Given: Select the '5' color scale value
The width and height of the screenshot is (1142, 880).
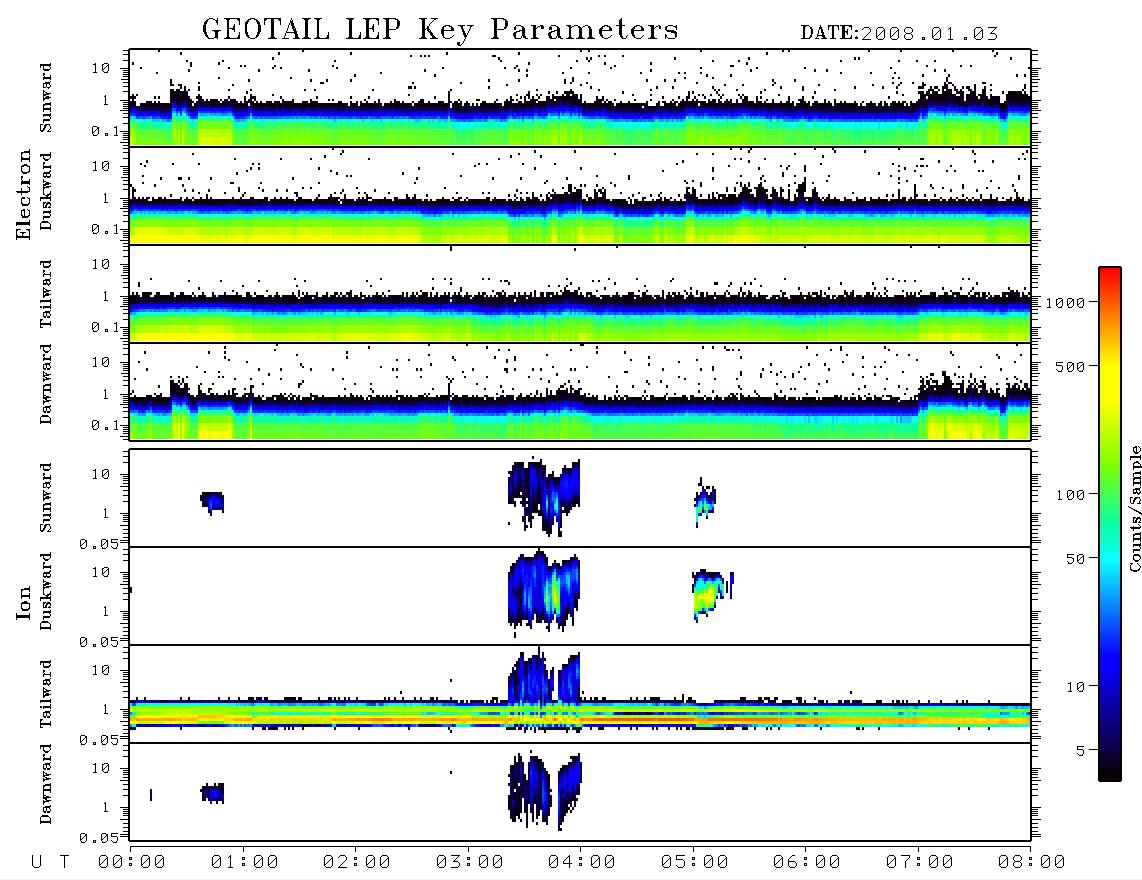Looking at the screenshot, I should (1081, 751).
